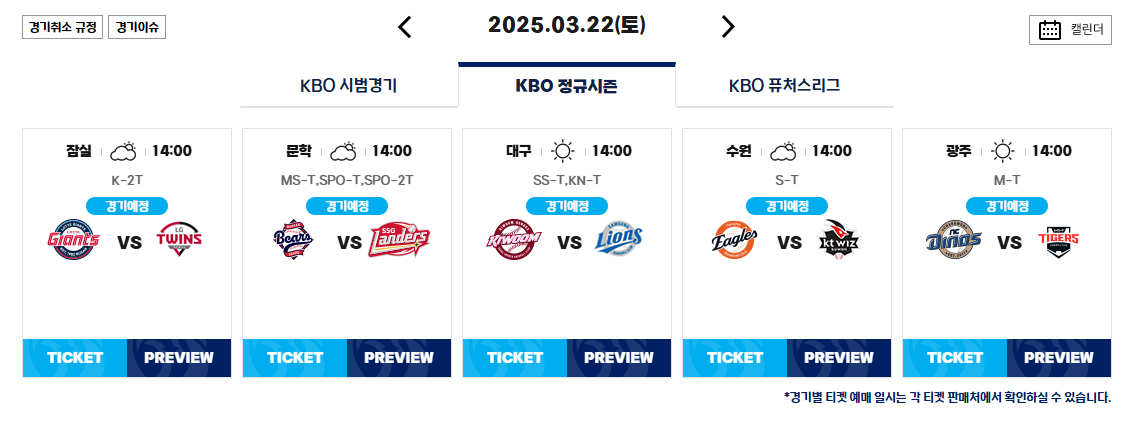1130x423 pixels.
Task: Switch to the KBO 시범경기 tab
Action: coord(348,86)
